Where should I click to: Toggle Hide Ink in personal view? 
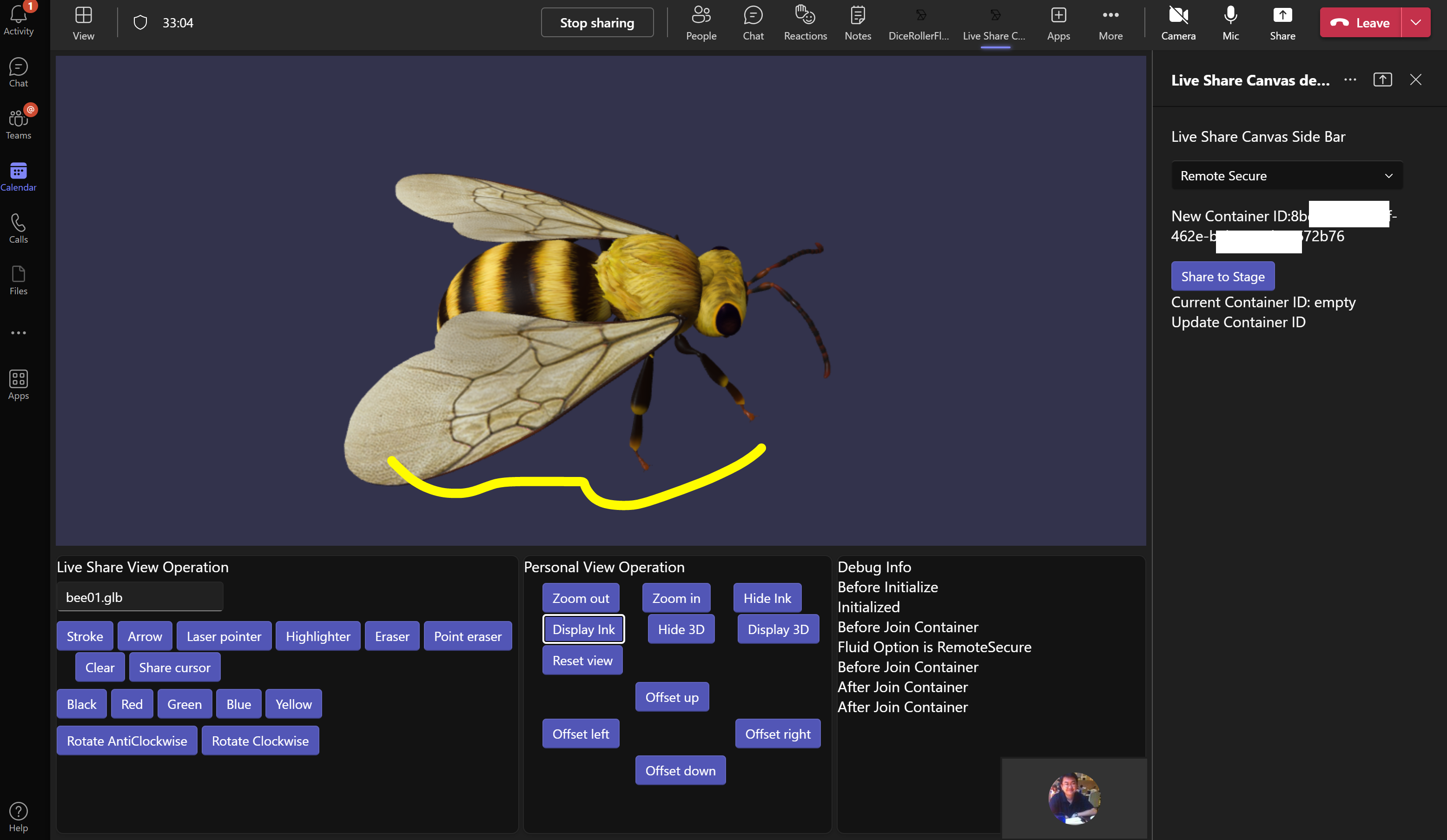coord(766,598)
